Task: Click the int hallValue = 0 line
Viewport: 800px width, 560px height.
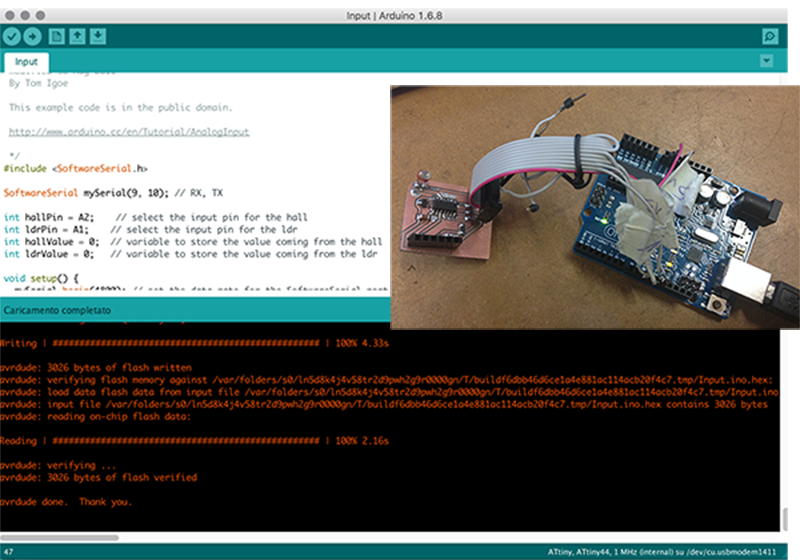Action: [x=193, y=242]
